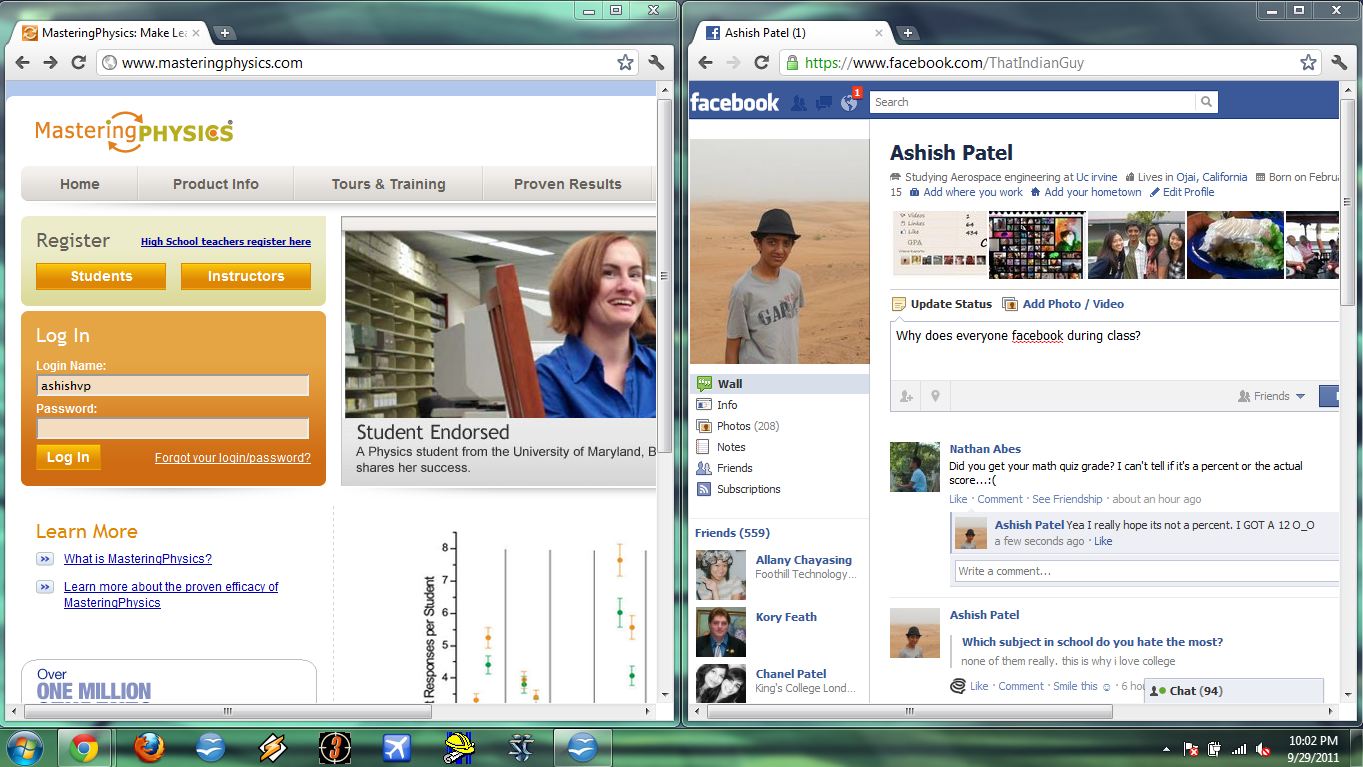This screenshot has width=1363, height=767.
Task: Add location using the pin icon in status box
Action: (935, 396)
